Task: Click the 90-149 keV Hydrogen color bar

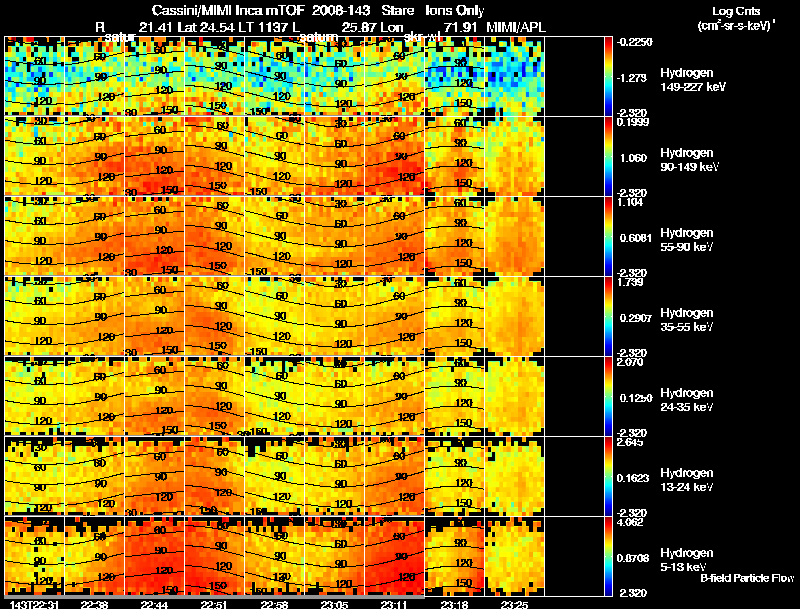Action: (611, 156)
